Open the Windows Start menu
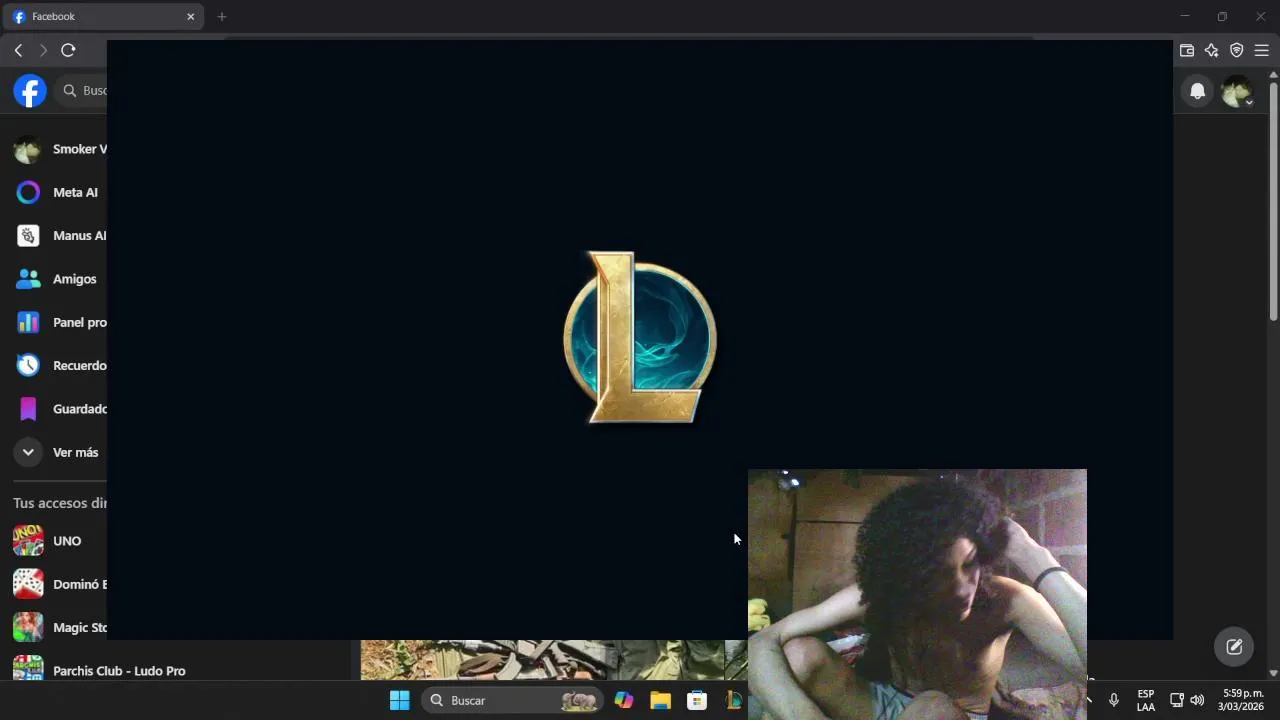Screen dimensions: 1280x720 tap(400, 700)
